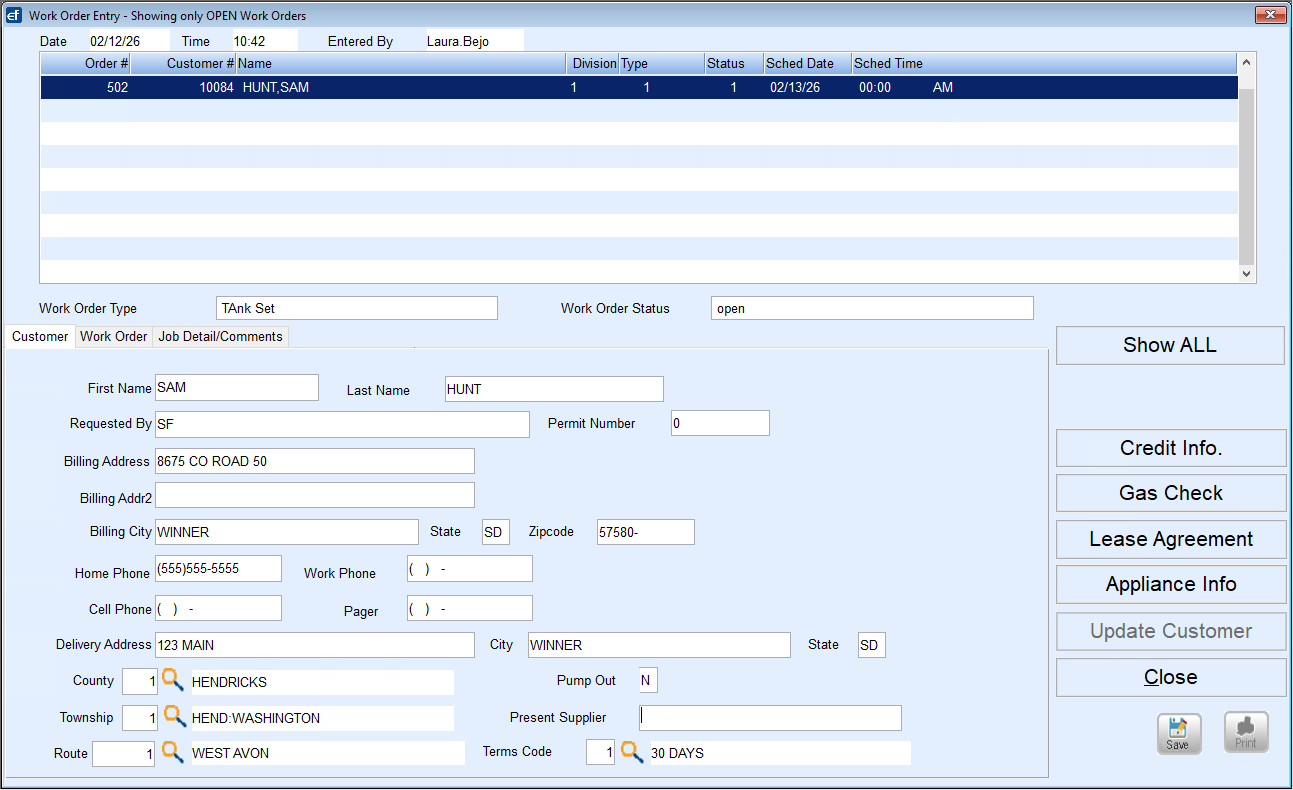
Task: Open Appliance Info
Action: tap(1171, 584)
